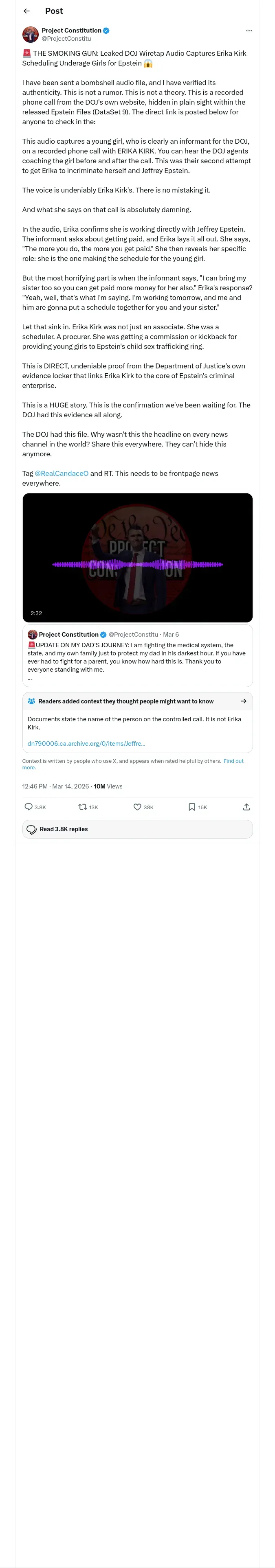Like the post with heart icon
This screenshot has width=275, height=1568.
(137, 806)
